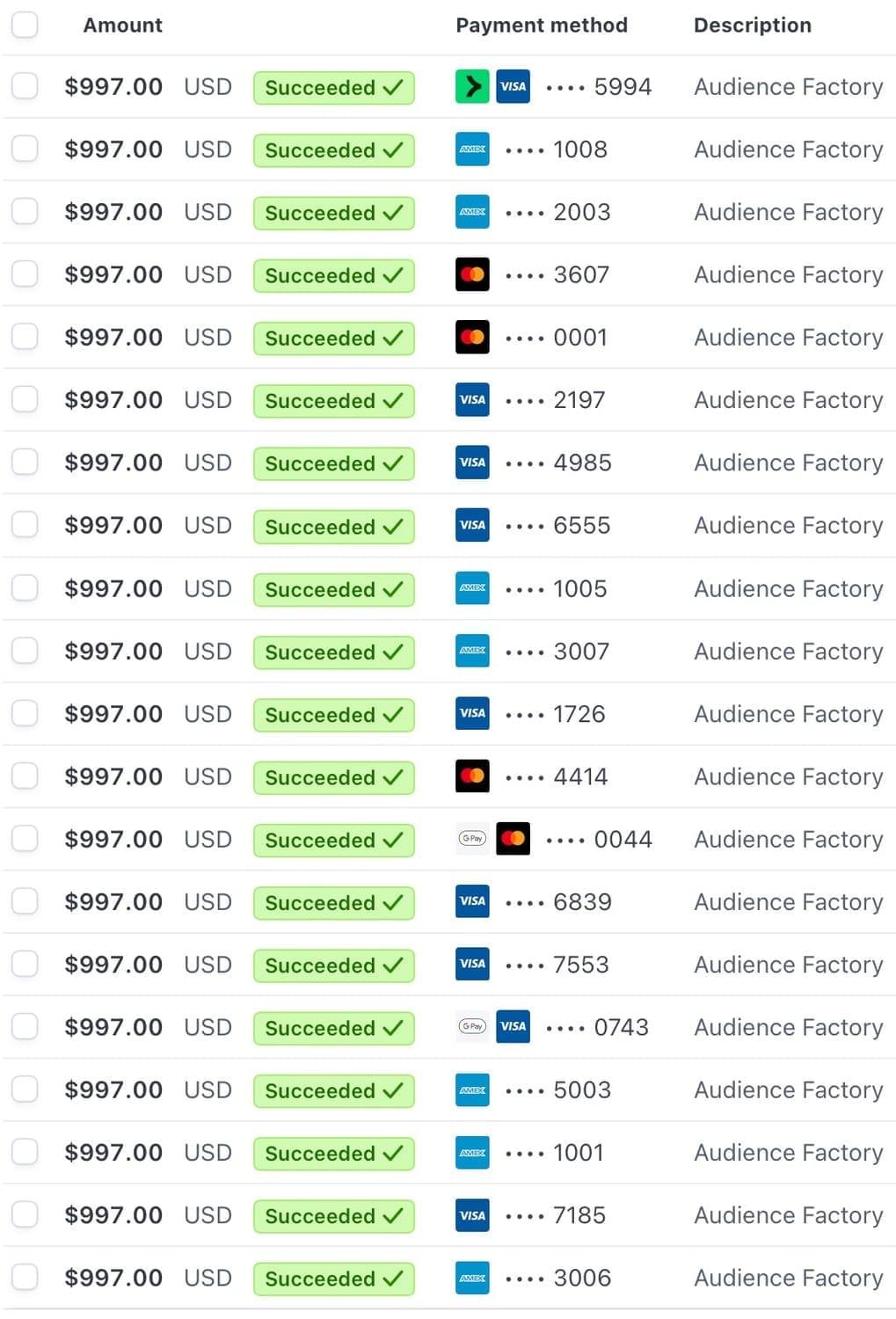Screen dimensions: 896x1319
Task: Click the Amex icon for card ending 3006
Action: click(472, 1278)
